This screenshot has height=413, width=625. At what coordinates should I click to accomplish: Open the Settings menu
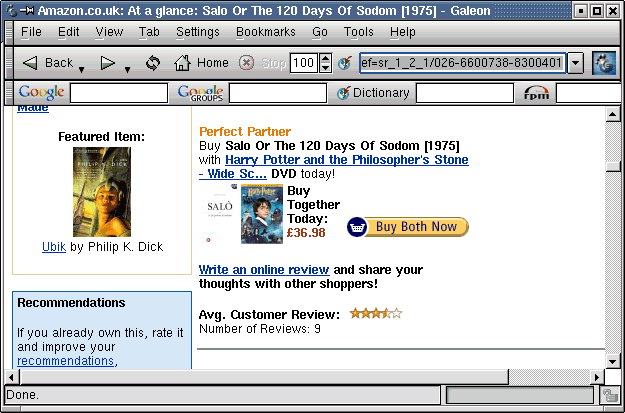pos(198,32)
